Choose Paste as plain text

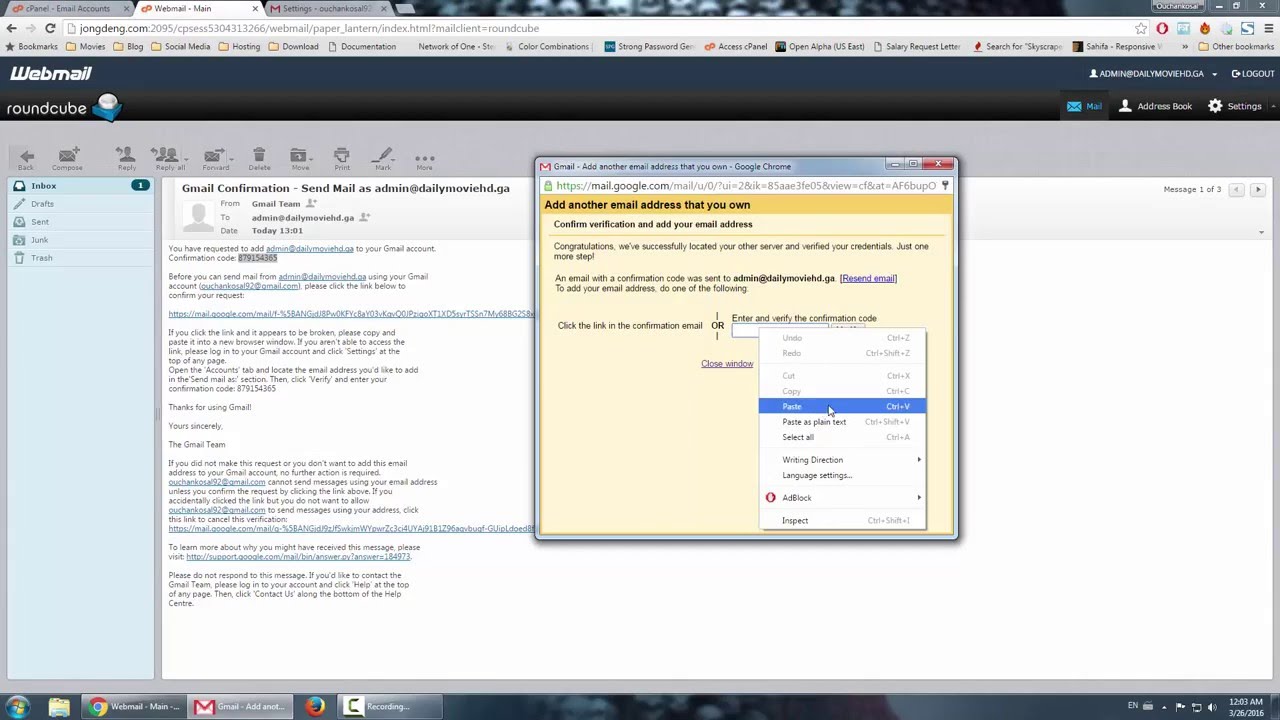(842, 422)
